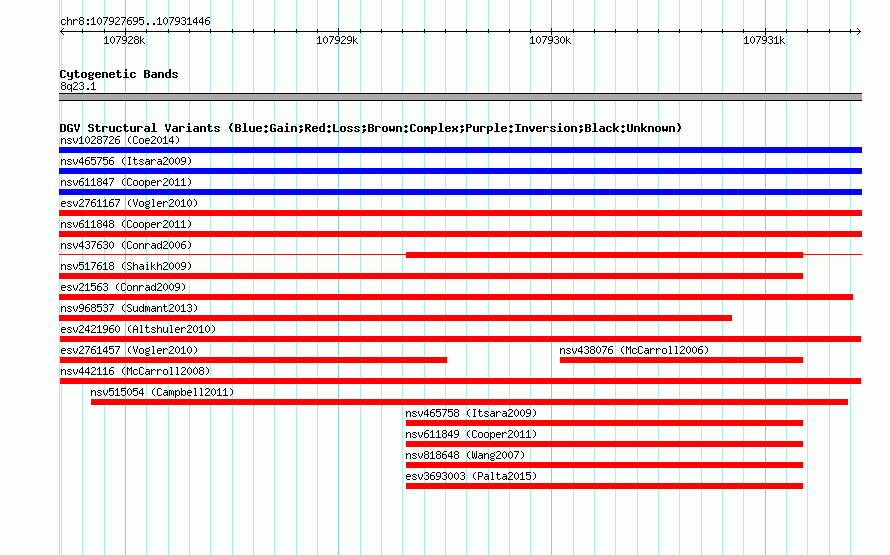Click the 107929k ruler tick label
This screenshot has width=890, height=555.
[337, 40]
